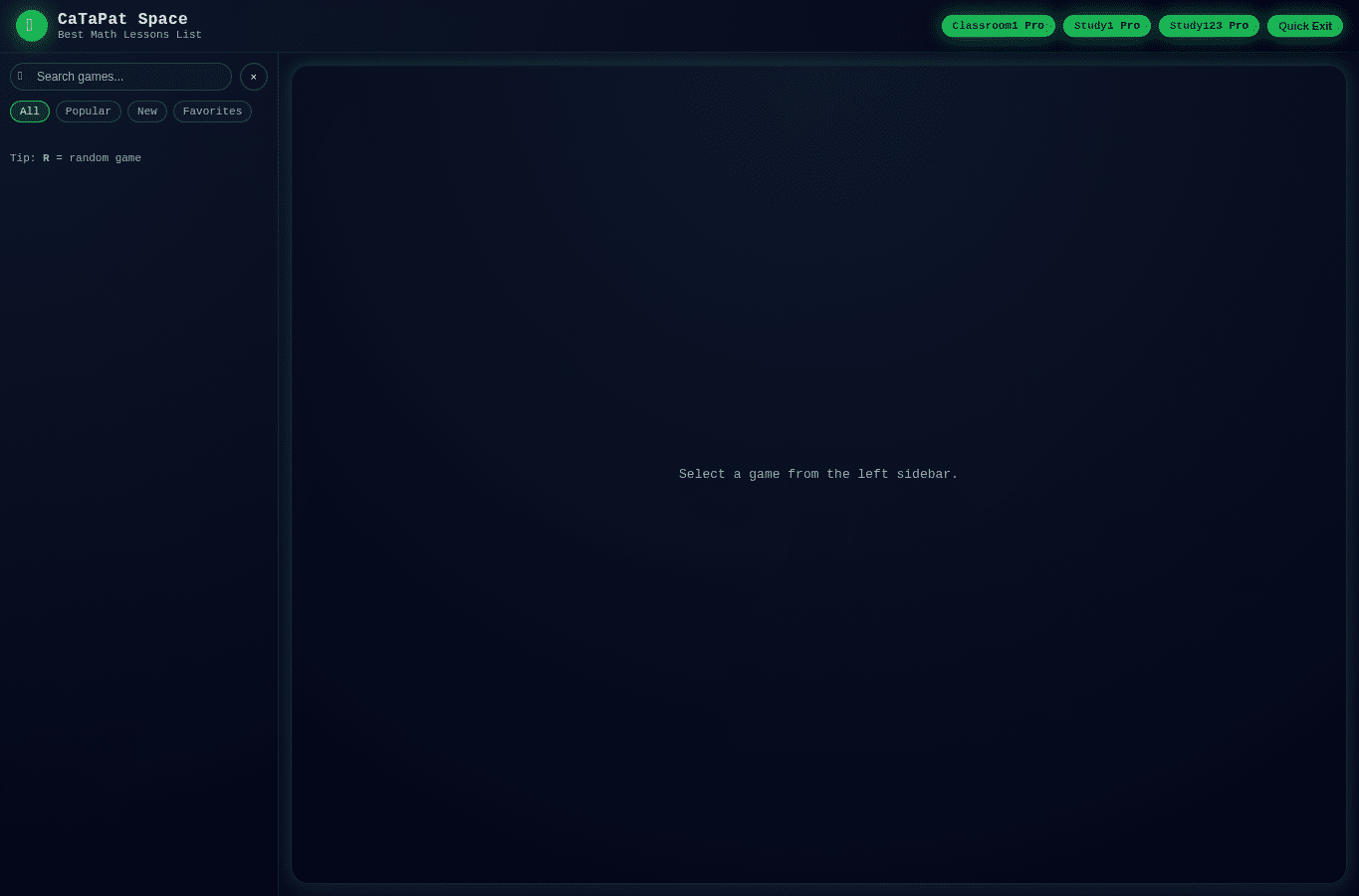Screen dimensions: 1359x896
Task: Open Study1 Pro button
Action: (1107, 26)
